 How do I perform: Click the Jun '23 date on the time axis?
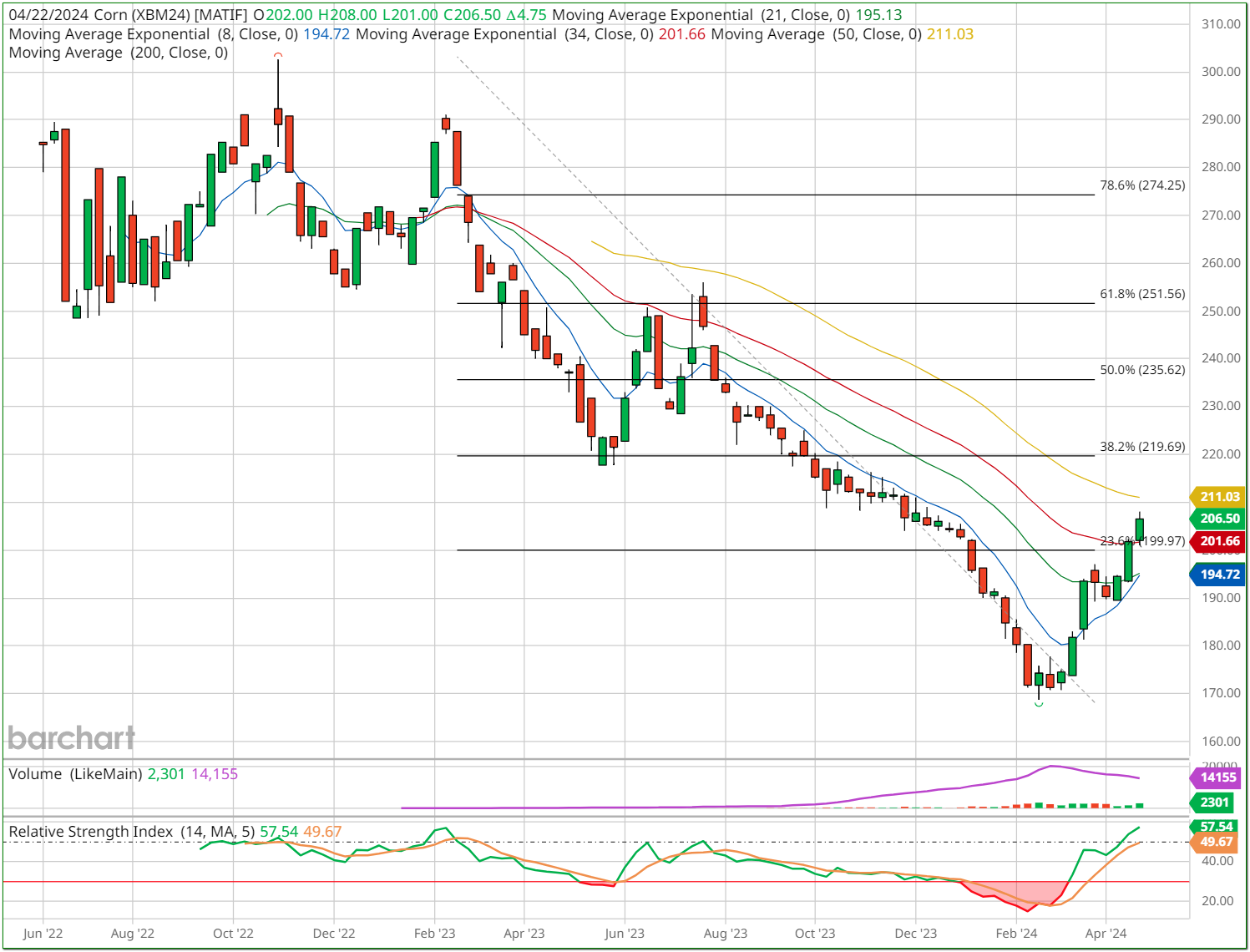625,934
